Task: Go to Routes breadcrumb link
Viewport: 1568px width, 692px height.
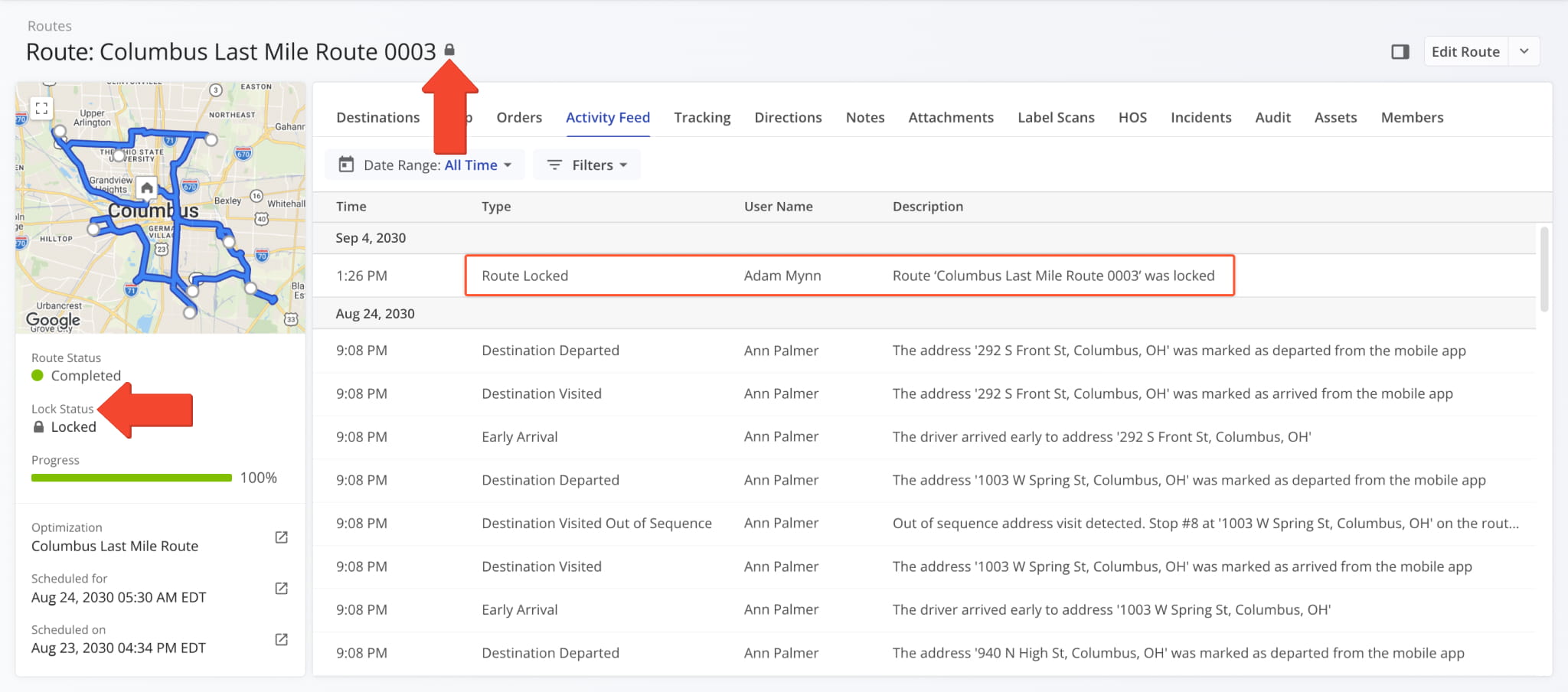Action: 50,26
